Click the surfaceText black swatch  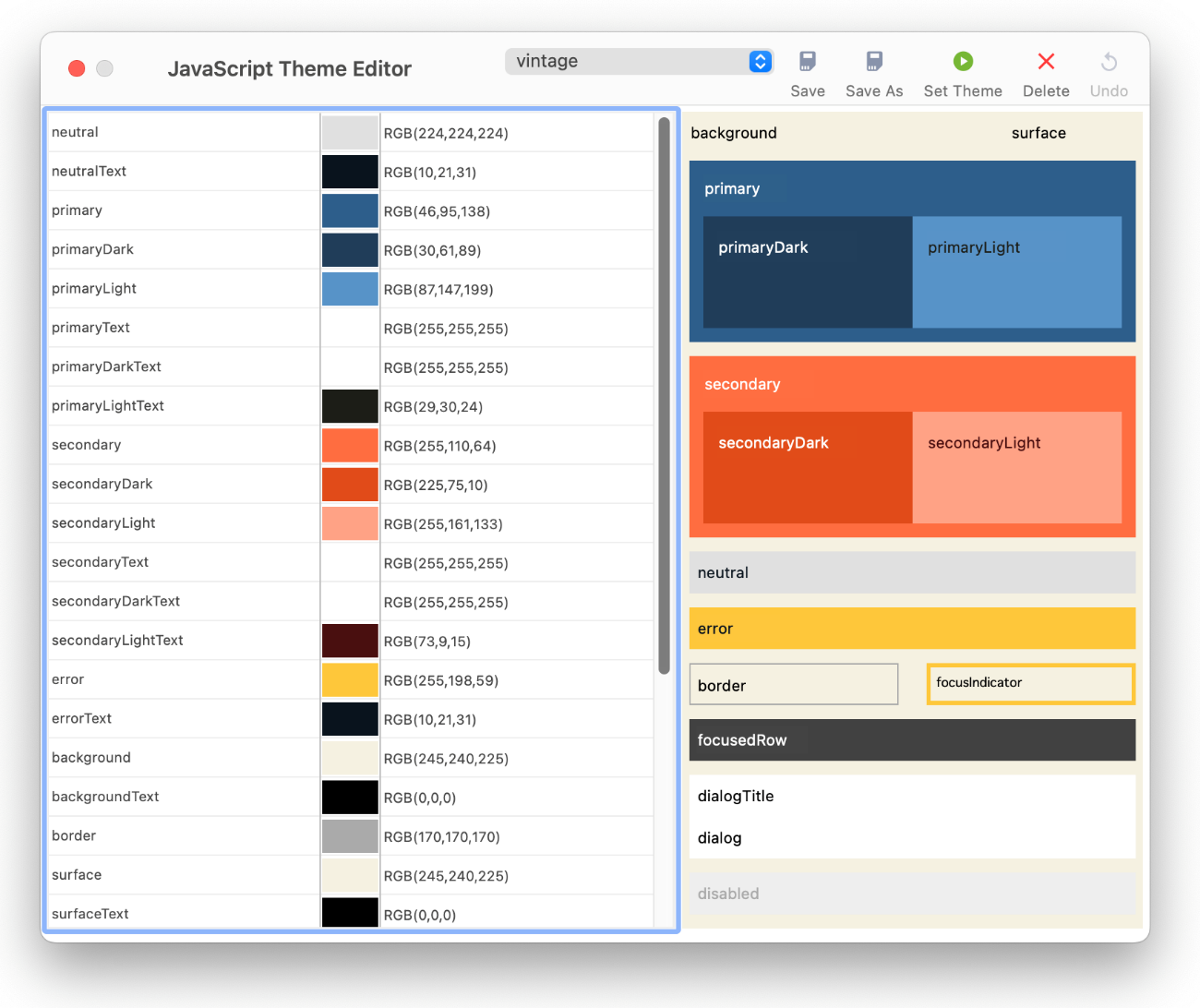[x=350, y=912]
